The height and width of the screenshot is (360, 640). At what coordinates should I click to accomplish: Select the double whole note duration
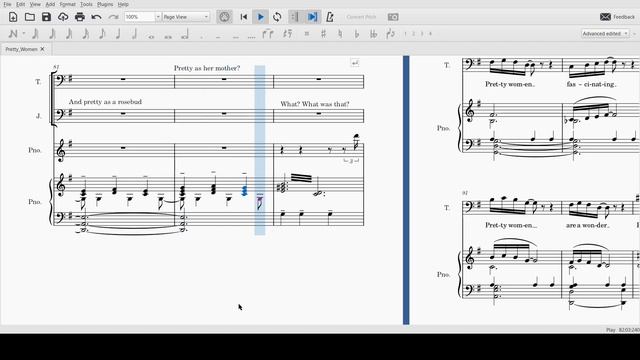point(168,36)
